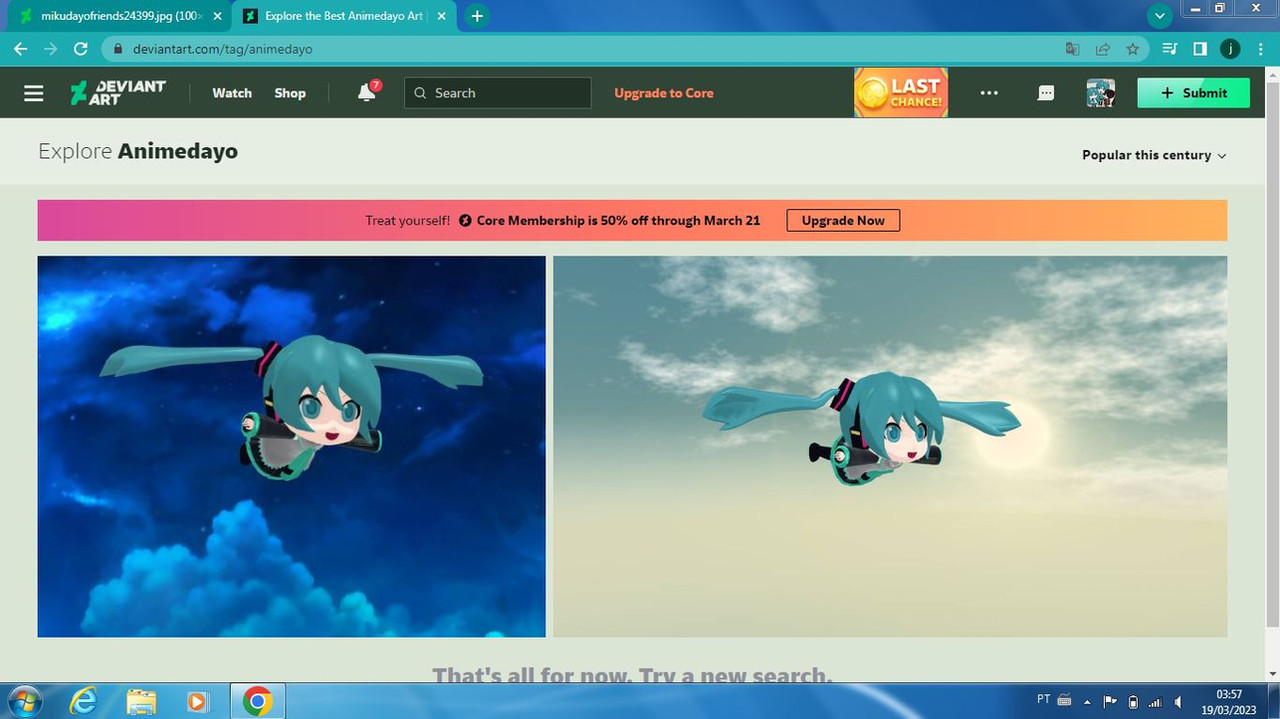The image size is (1280, 719).
Task: Click Upgrade Now button in banner
Action: click(843, 220)
